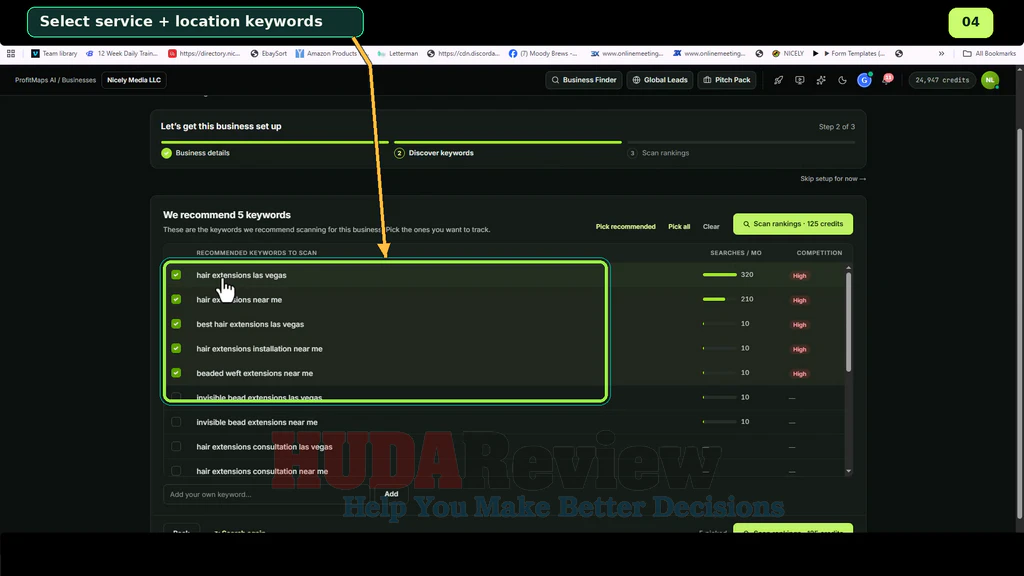Uncheck 'hair extensions near me' keyword
Image resolution: width=1024 pixels, height=576 pixels.
pos(176,299)
